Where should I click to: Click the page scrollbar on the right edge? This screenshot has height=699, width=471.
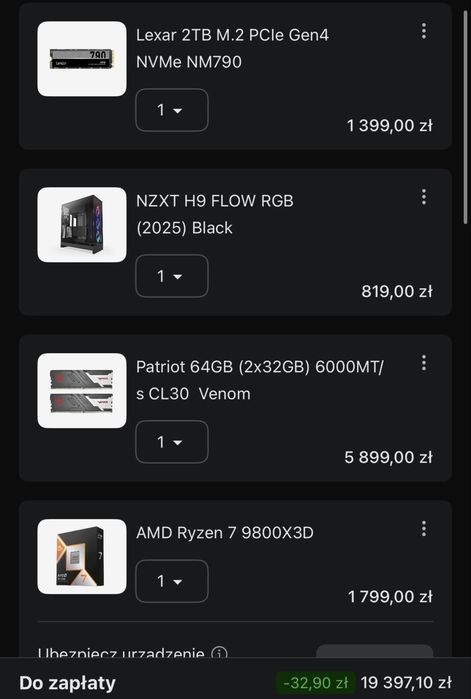(465, 116)
